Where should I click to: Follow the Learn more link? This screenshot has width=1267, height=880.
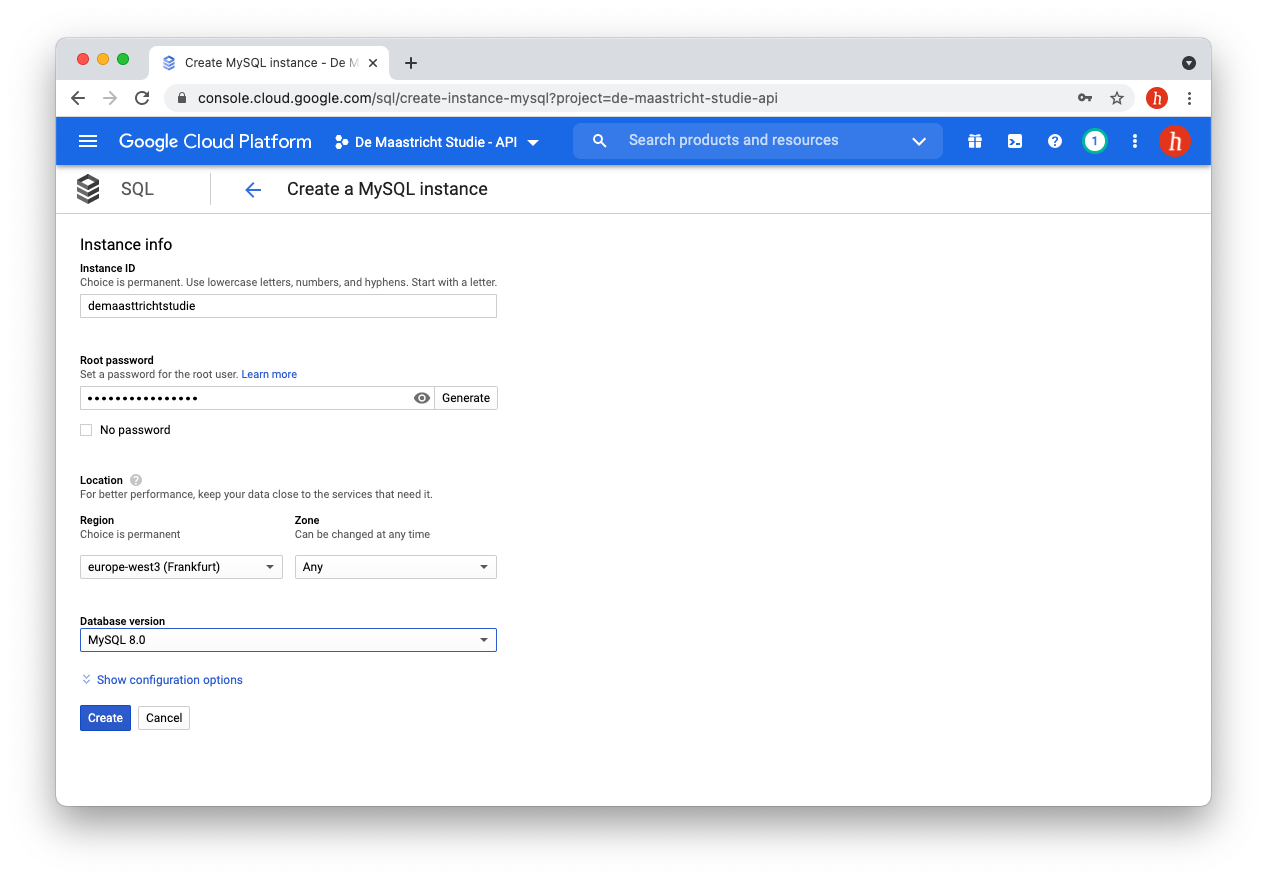coord(269,374)
